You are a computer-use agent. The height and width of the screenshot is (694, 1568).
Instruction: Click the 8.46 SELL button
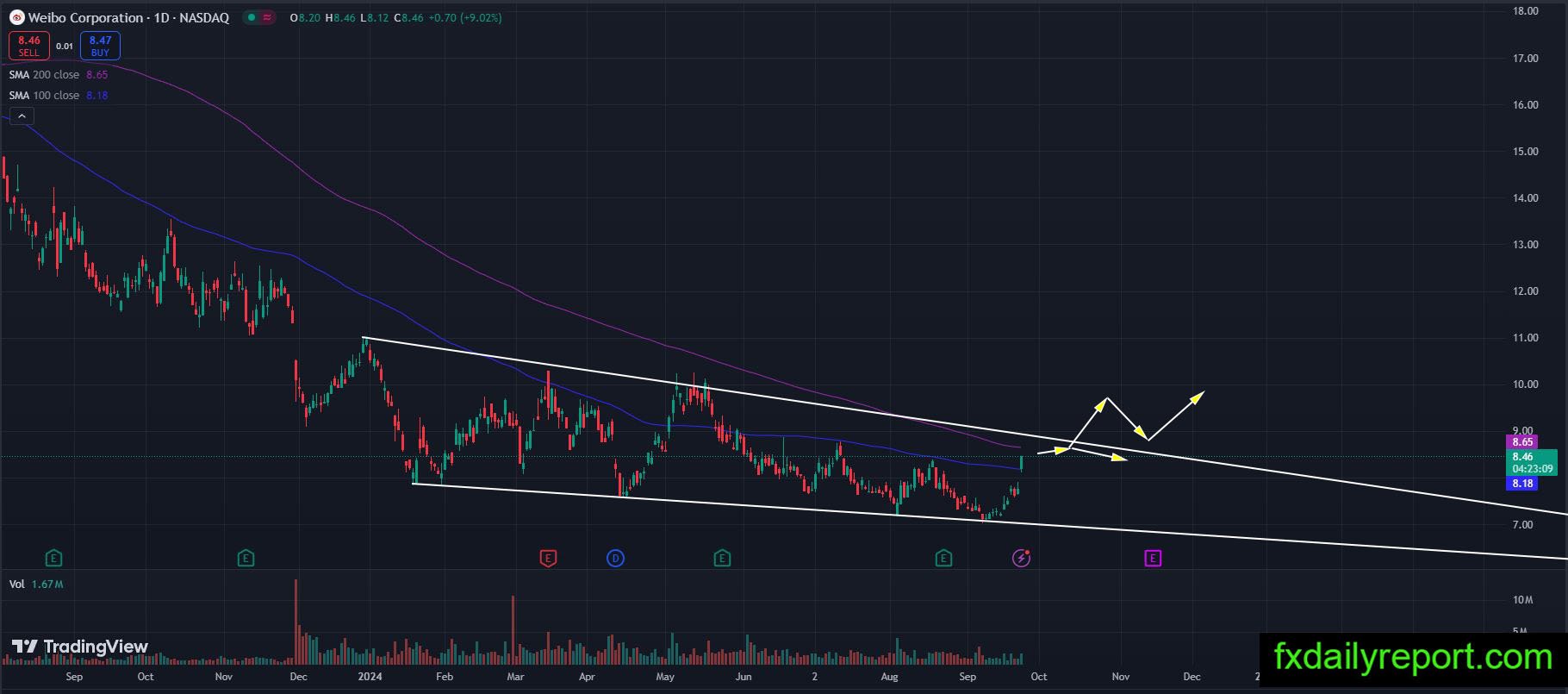coord(29,46)
